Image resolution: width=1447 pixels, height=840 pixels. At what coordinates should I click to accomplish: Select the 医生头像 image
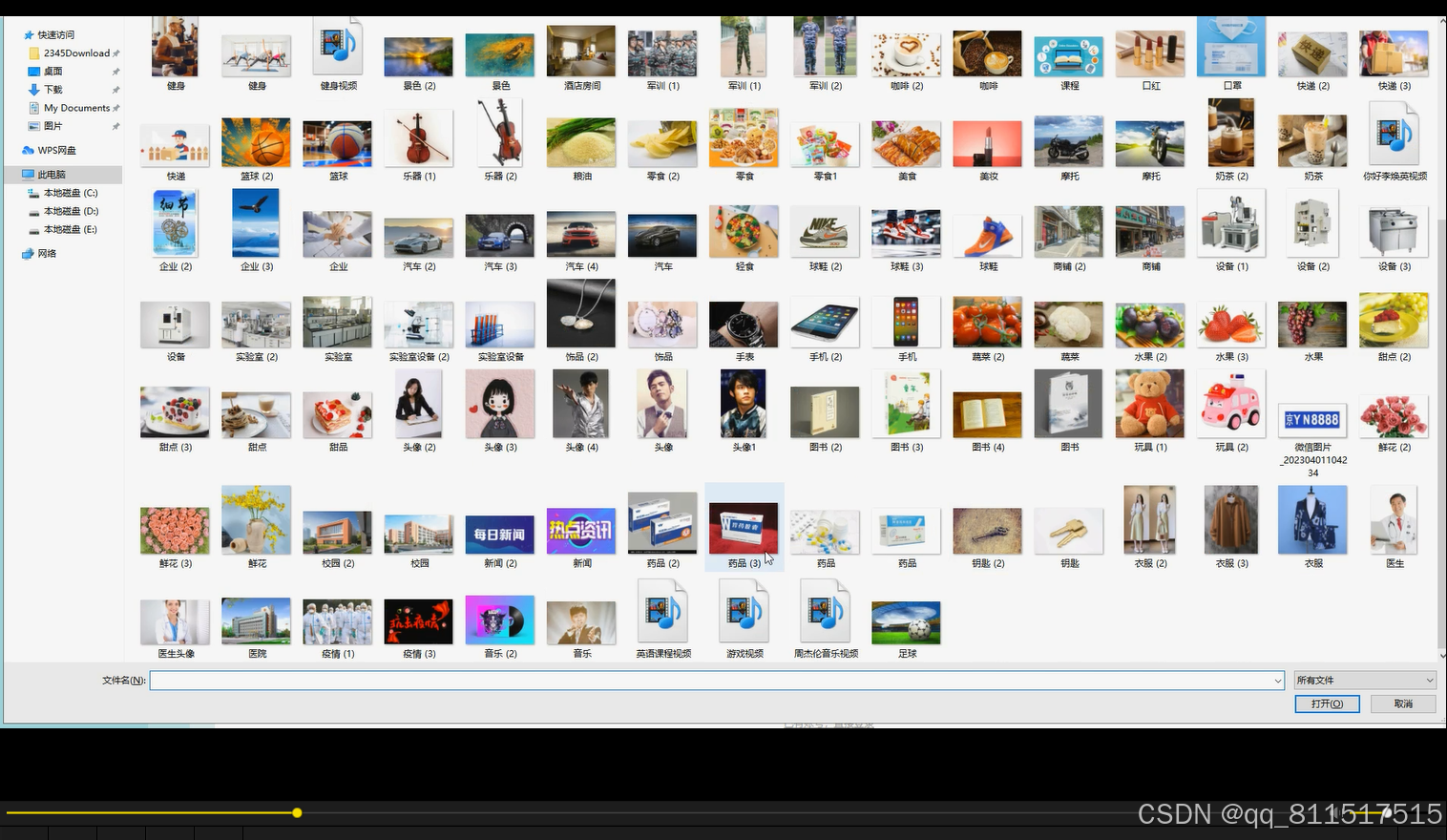coord(175,622)
